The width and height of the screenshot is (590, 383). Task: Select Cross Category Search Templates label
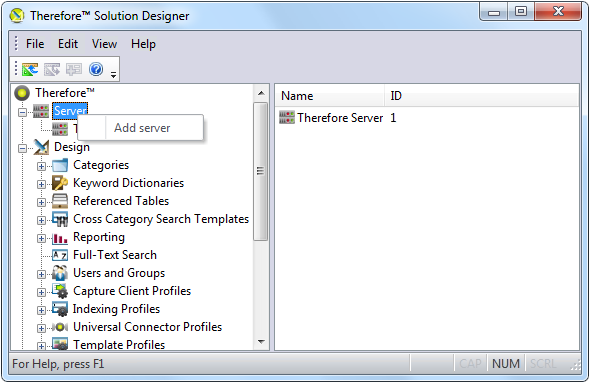(161, 219)
